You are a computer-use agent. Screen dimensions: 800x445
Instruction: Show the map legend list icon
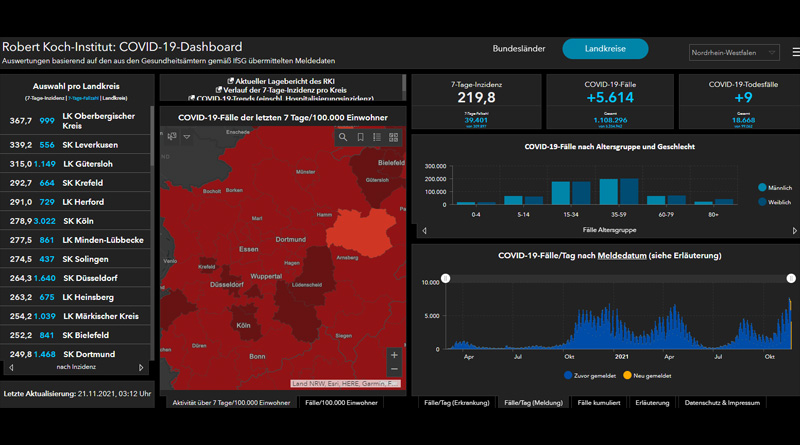pyautogui.click(x=377, y=137)
